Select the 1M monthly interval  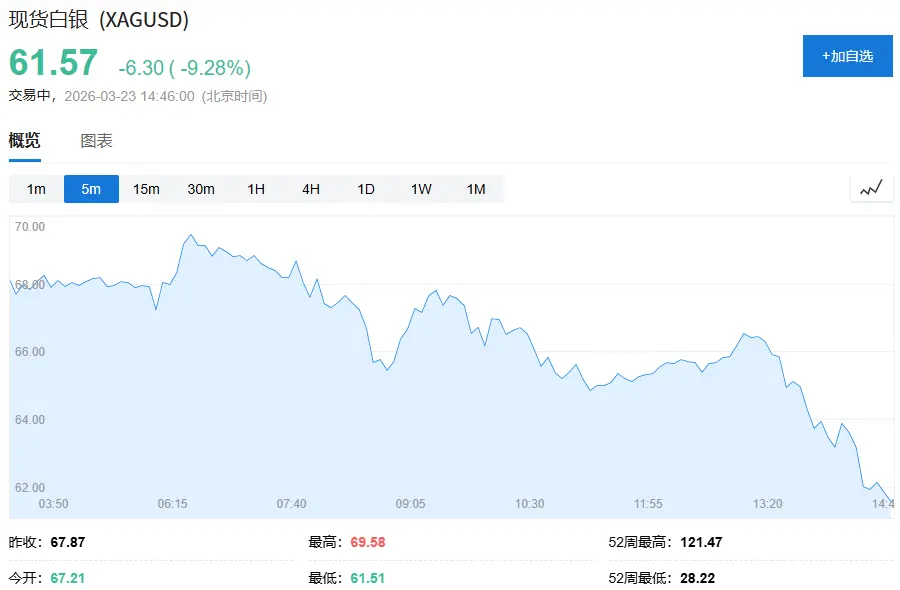476,189
